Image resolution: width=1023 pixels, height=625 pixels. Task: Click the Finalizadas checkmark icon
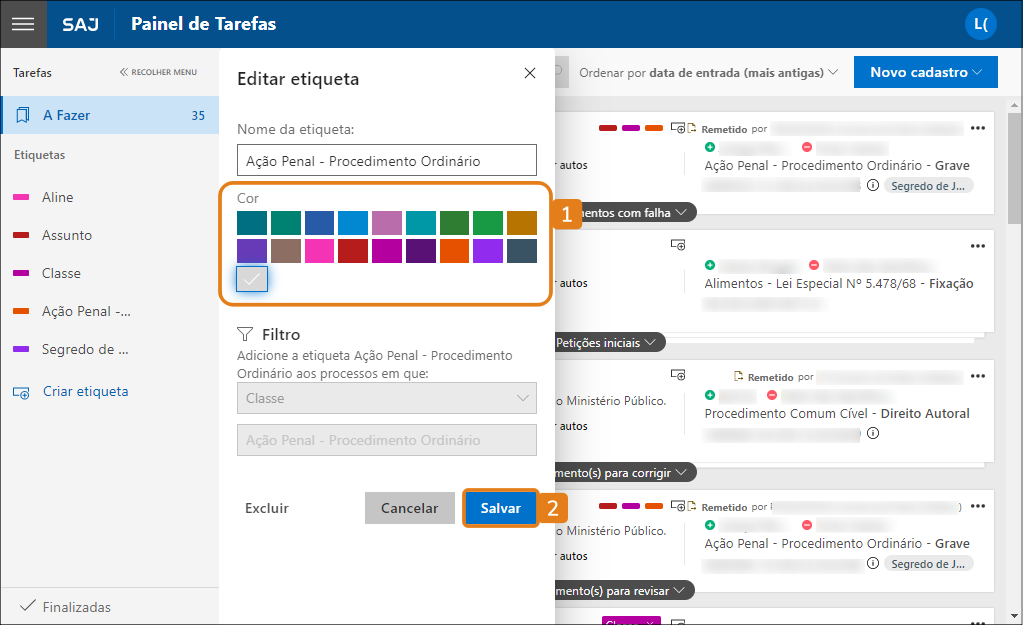[x=28, y=606]
